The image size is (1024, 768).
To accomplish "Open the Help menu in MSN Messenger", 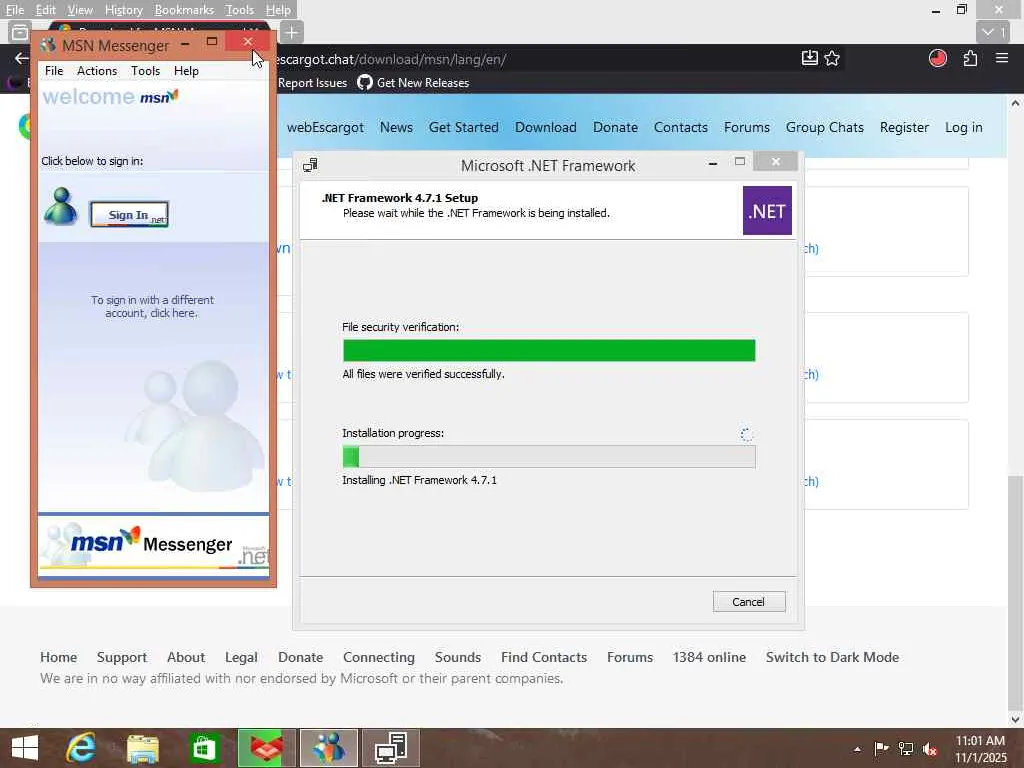I will click(186, 71).
